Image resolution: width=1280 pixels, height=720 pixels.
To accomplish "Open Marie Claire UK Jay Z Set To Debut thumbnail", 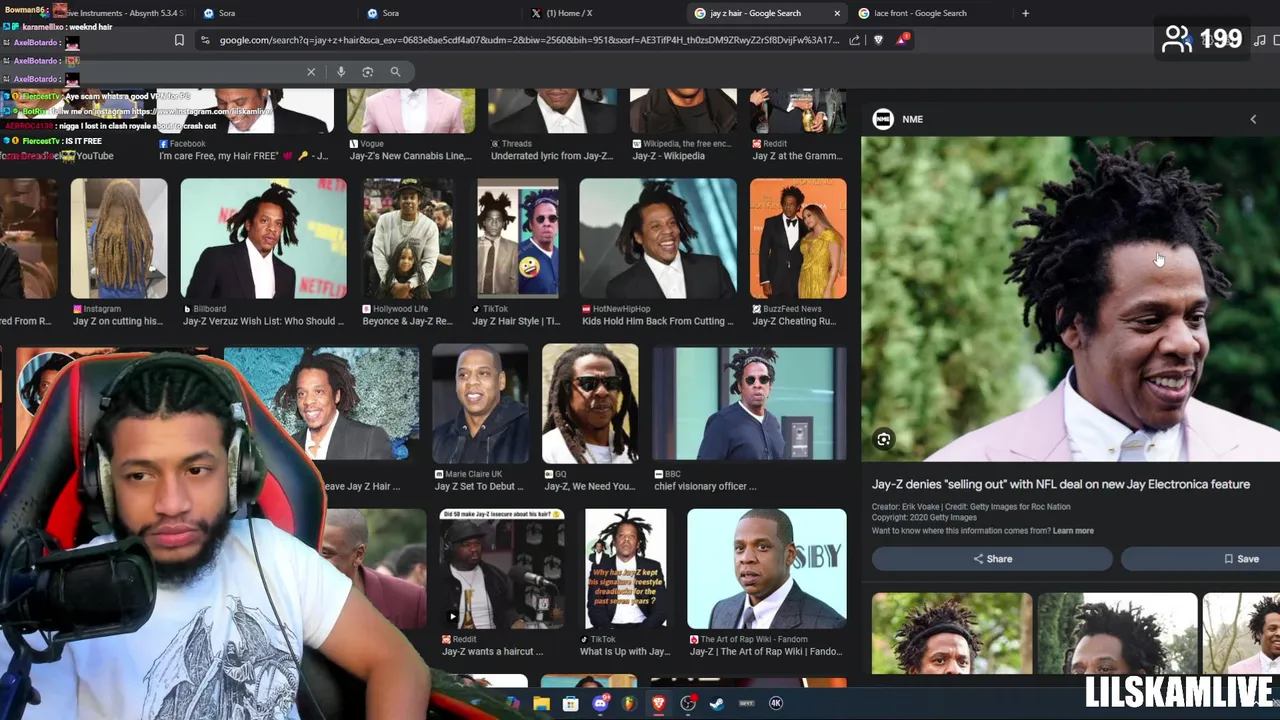I will click(x=480, y=403).
